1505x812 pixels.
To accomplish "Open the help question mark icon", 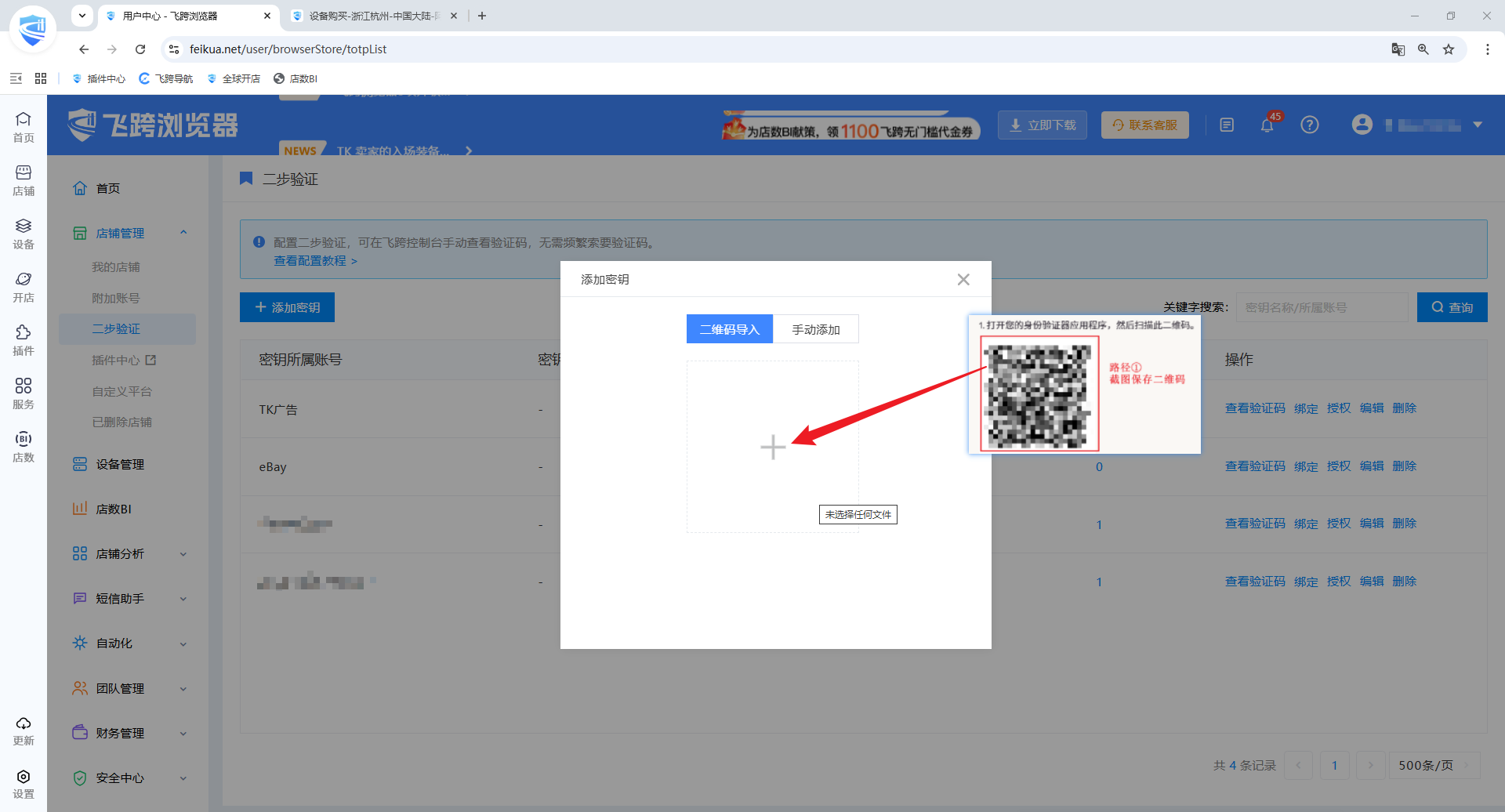I will (x=1310, y=125).
